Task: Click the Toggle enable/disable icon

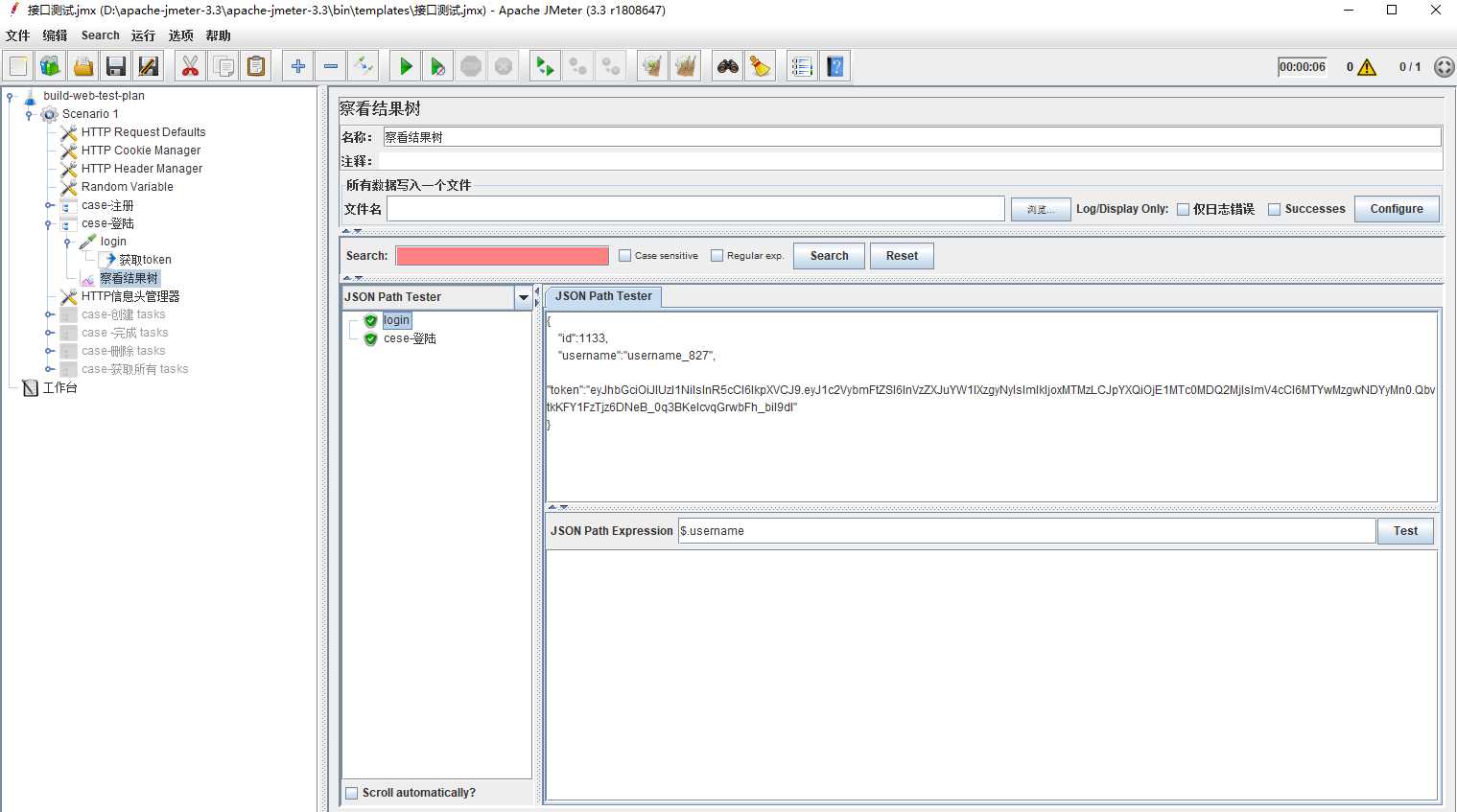Action: coord(364,66)
